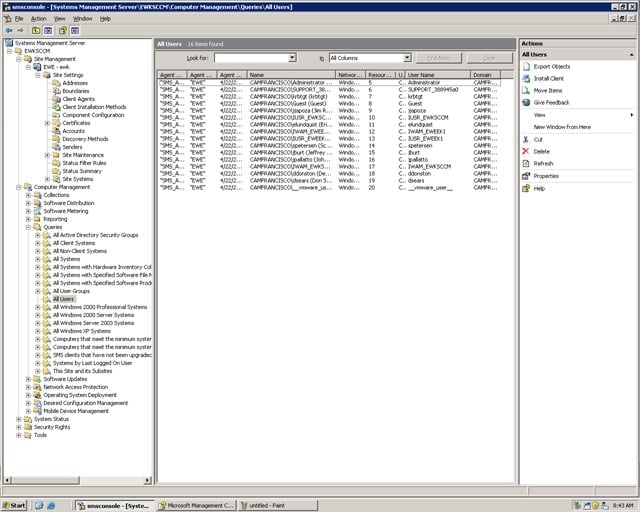
Task: Collapse the Queries node
Action: tap(28, 227)
